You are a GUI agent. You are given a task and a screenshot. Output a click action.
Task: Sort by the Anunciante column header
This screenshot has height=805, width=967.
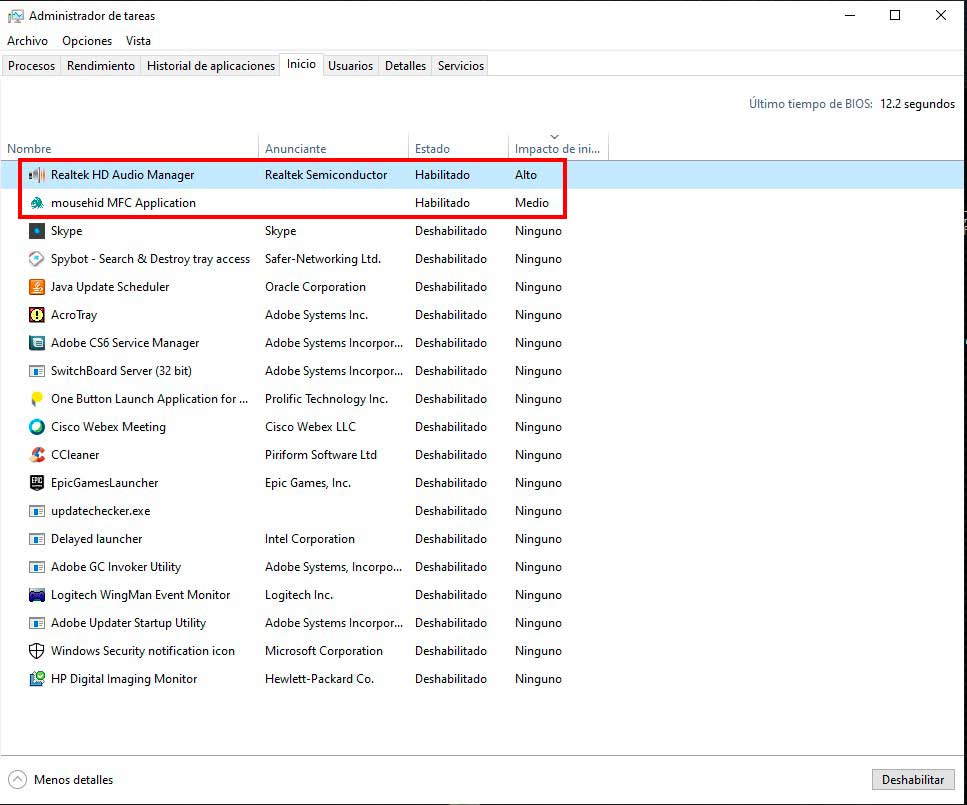(x=295, y=149)
